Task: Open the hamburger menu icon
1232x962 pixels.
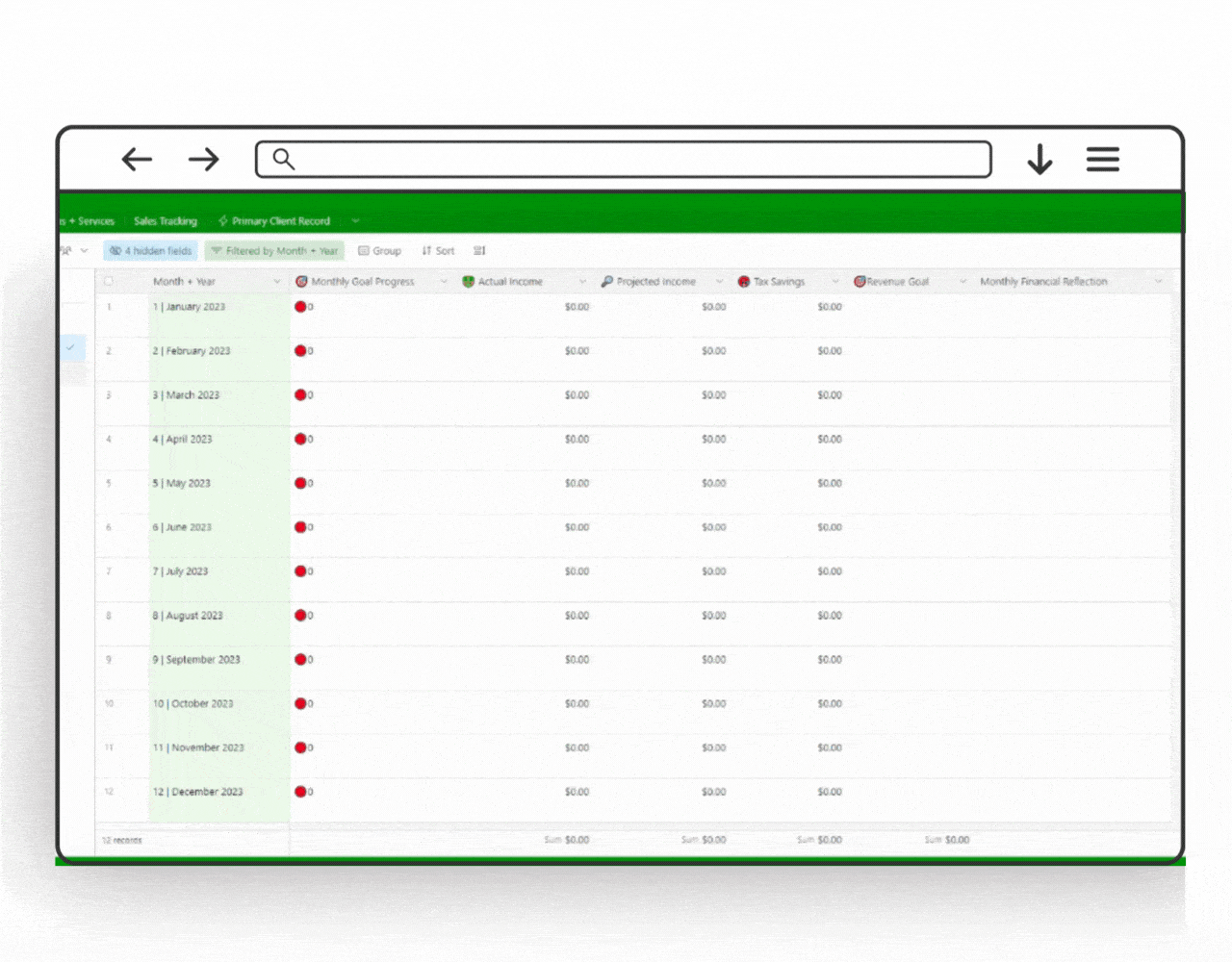Action: tap(1102, 160)
